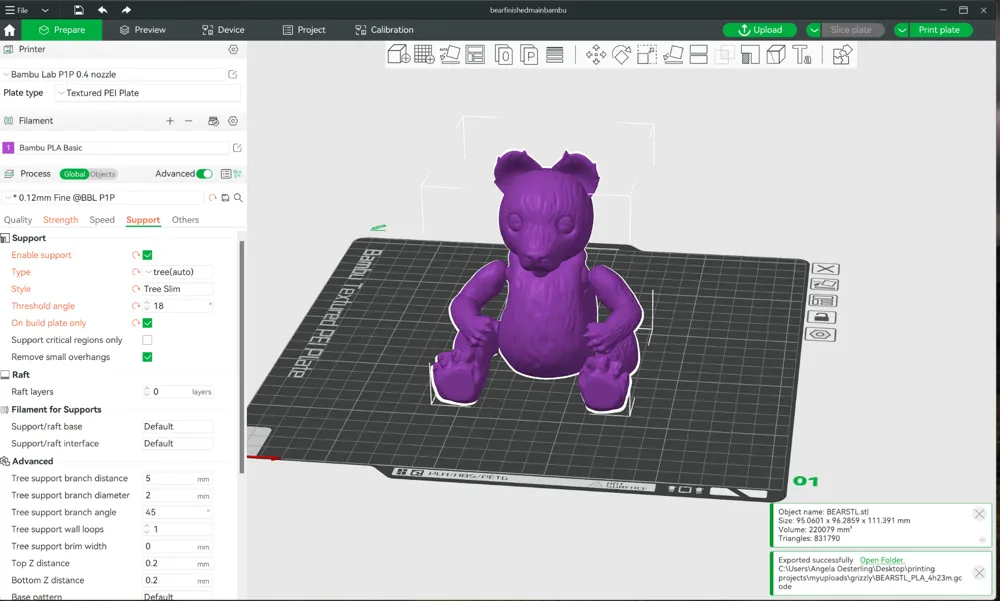Switch to the Preview tab

[x=142, y=30]
